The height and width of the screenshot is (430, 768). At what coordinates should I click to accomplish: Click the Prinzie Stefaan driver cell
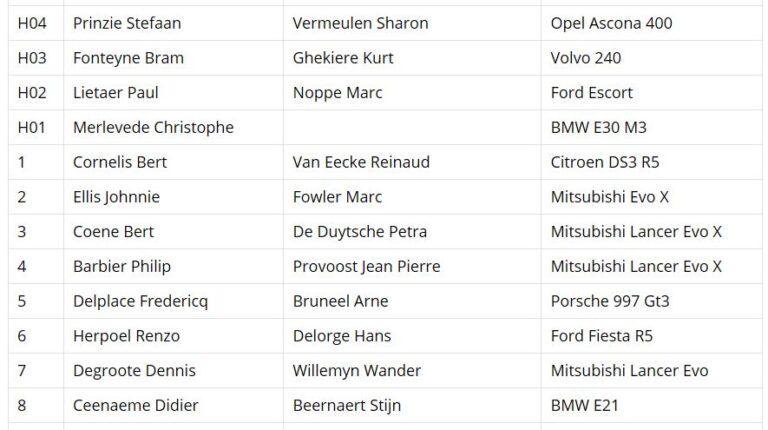point(173,23)
